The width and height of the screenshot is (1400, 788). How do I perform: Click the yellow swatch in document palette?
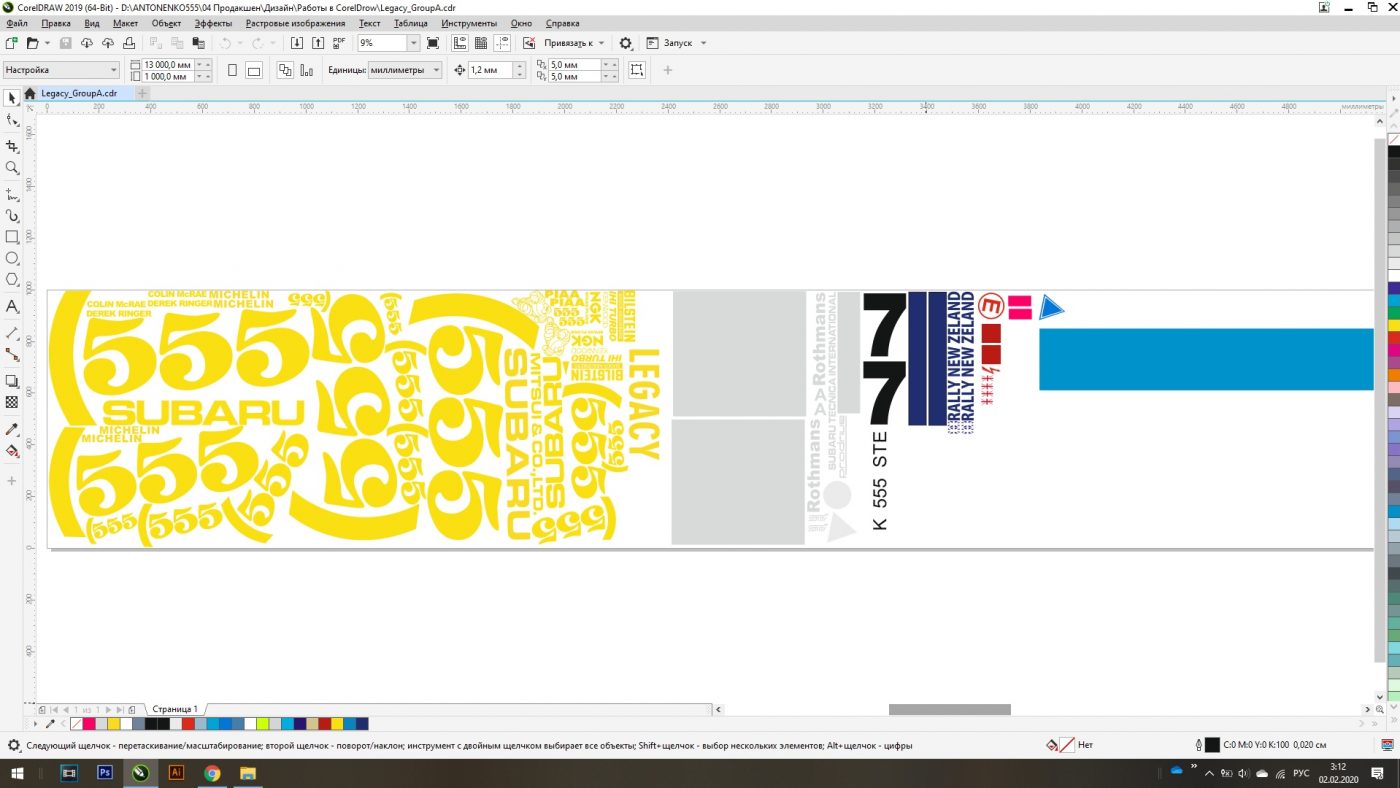[x=113, y=723]
